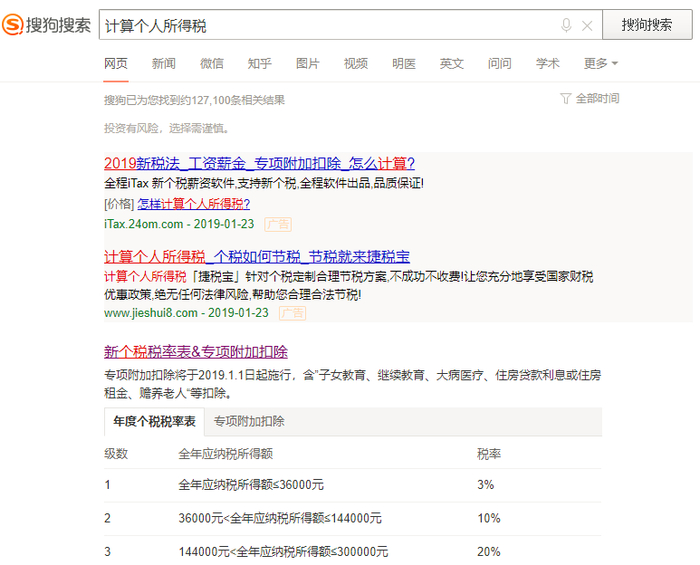Click the 广告 badge next to iTax.24om.com
The width and height of the screenshot is (700, 565).
click(x=278, y=224)
